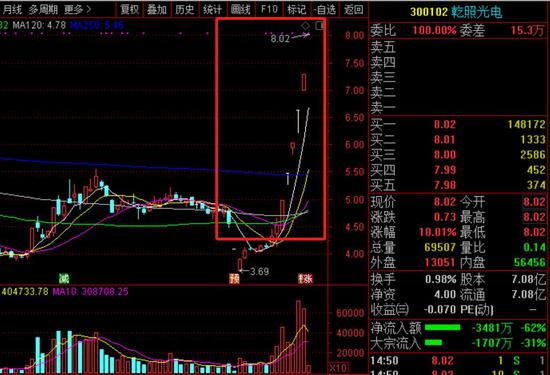This screenshot has width=550, height=375.
Task: Click the 大宗流入 green bar
Action: [433, 342]
